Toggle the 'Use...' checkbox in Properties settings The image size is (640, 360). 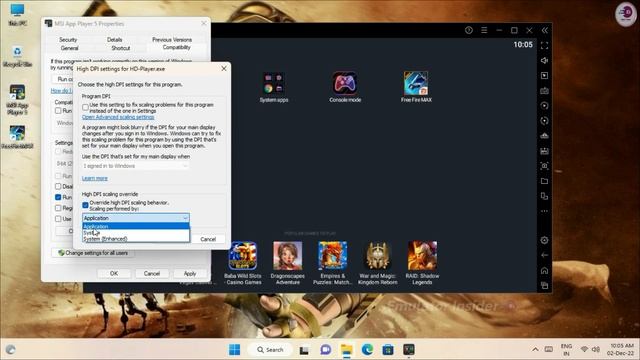coord(58,219)
